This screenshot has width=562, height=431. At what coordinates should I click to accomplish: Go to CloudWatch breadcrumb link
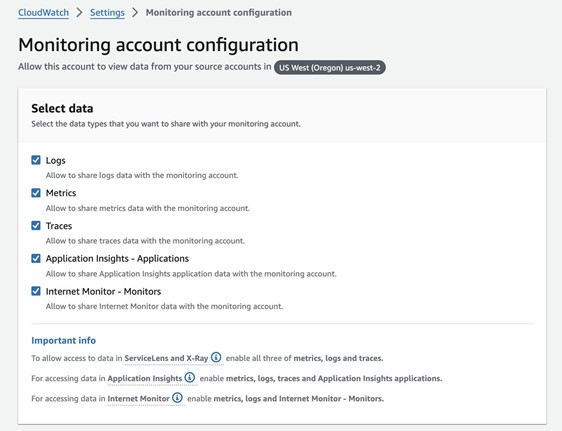[43, 13]
